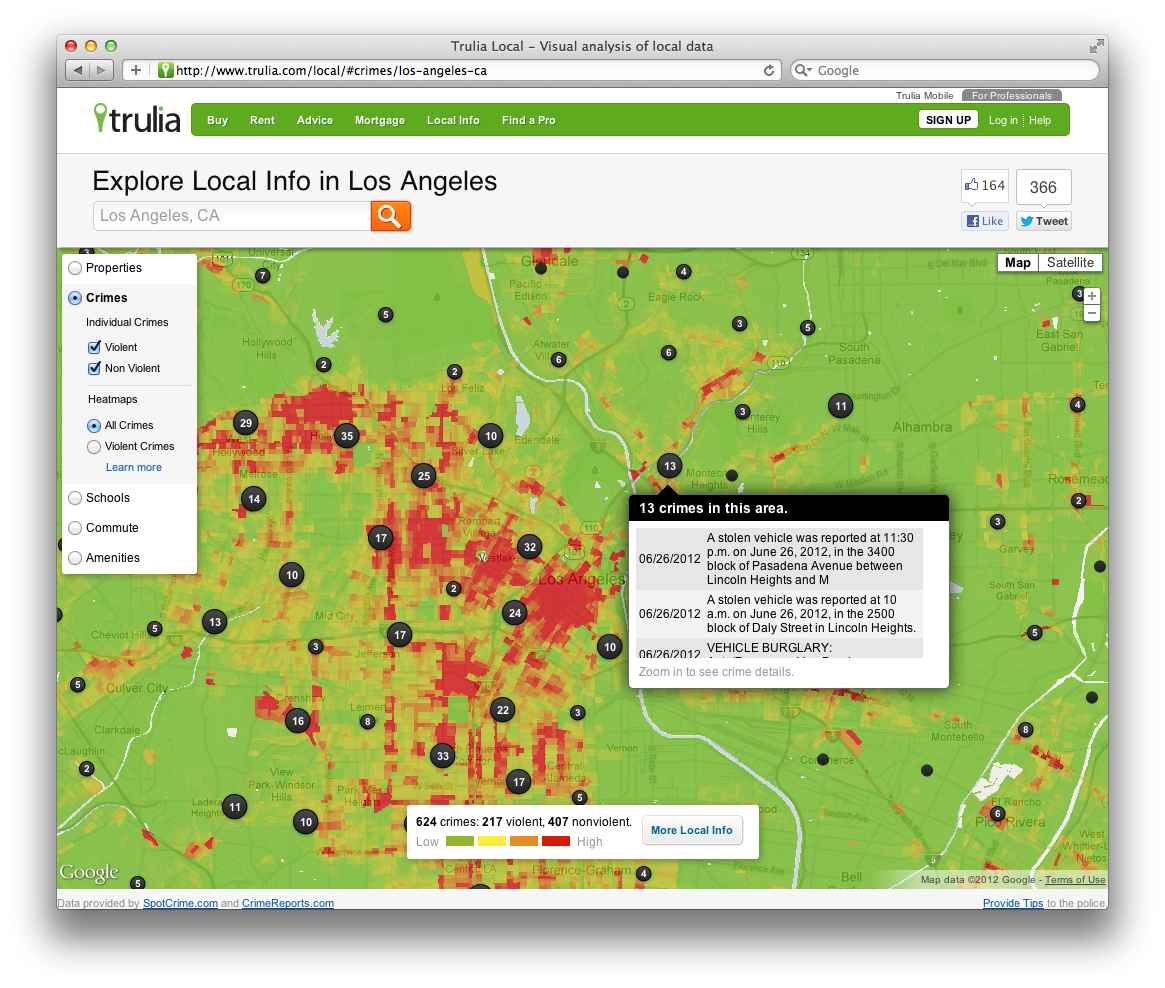Open crime cluster marker 22

(x=503, y=710)
